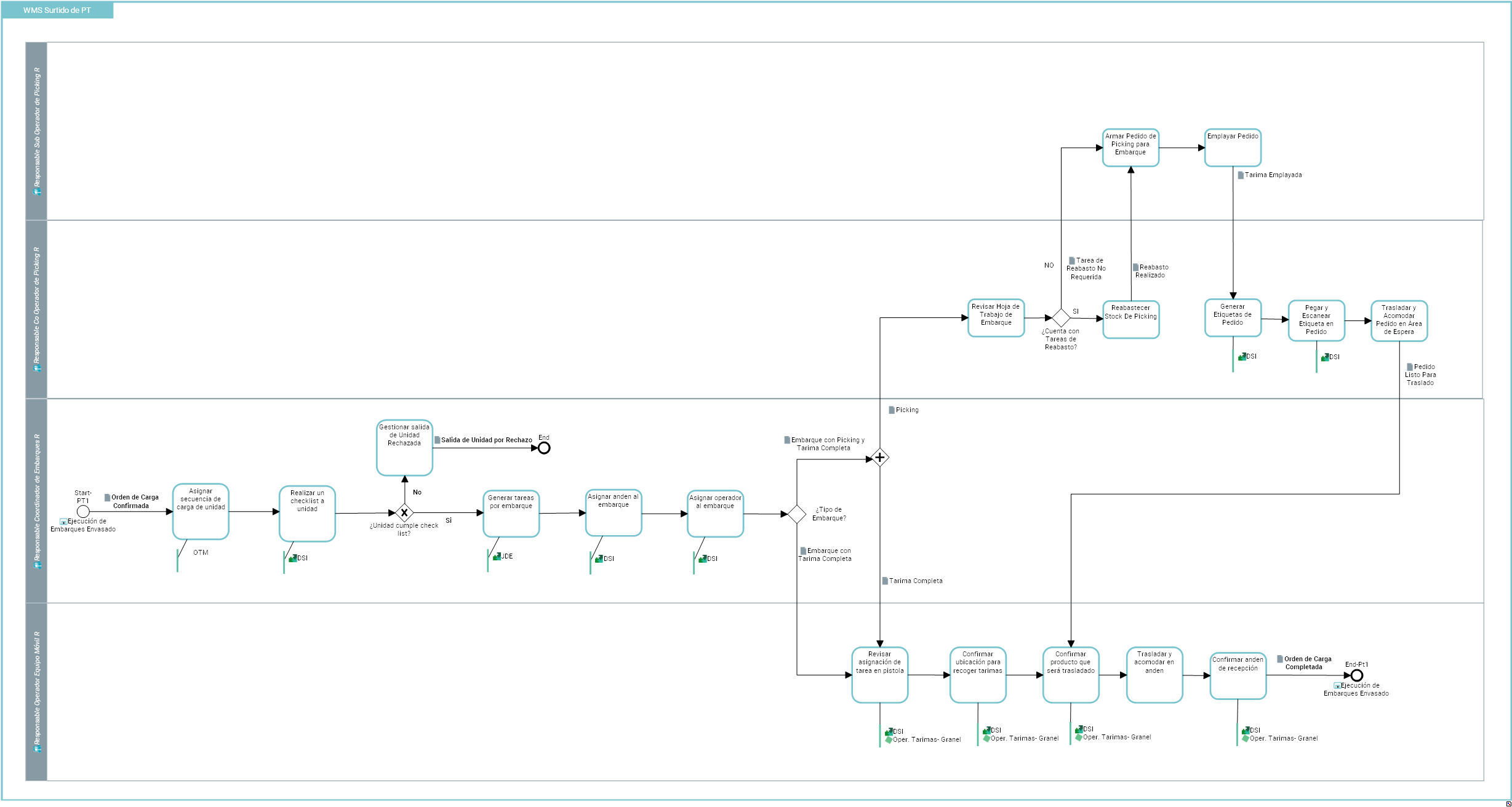This screenshot has height=807, width=1512.
Task: Select Responsable Coordinador de Embarques lane header
Action: (36, 501)
